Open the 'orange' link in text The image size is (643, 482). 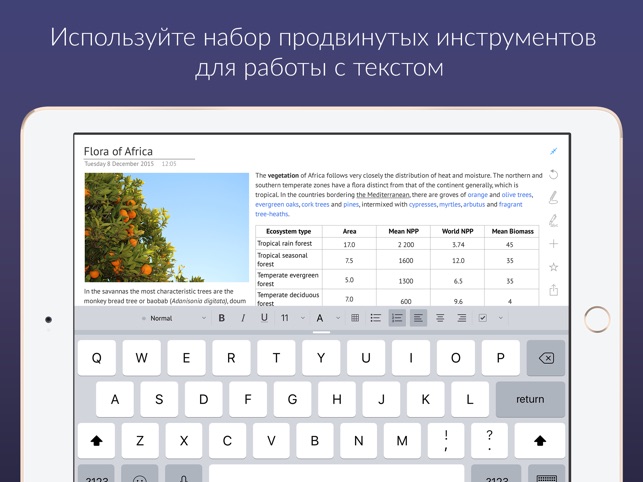coord(478,195)
